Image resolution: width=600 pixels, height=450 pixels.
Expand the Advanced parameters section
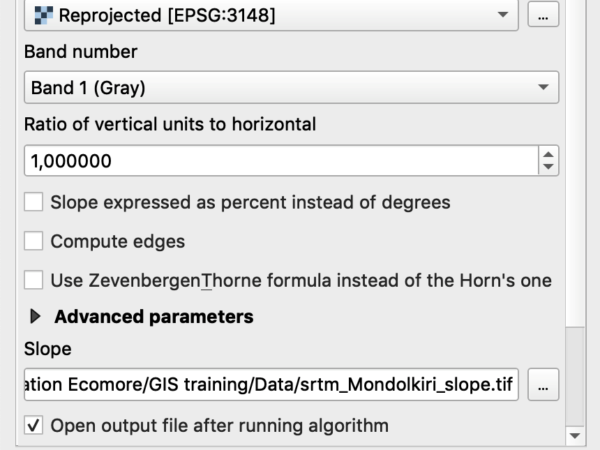click(x=35, y=316)
